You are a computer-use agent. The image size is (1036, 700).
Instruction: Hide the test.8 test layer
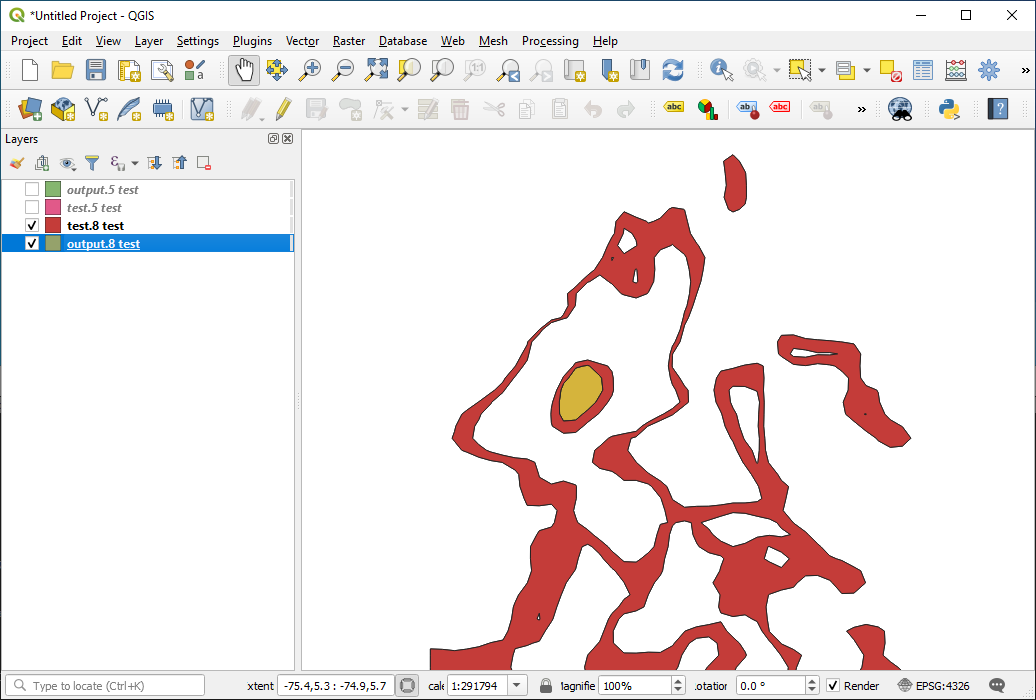click(x=32, y=225)
